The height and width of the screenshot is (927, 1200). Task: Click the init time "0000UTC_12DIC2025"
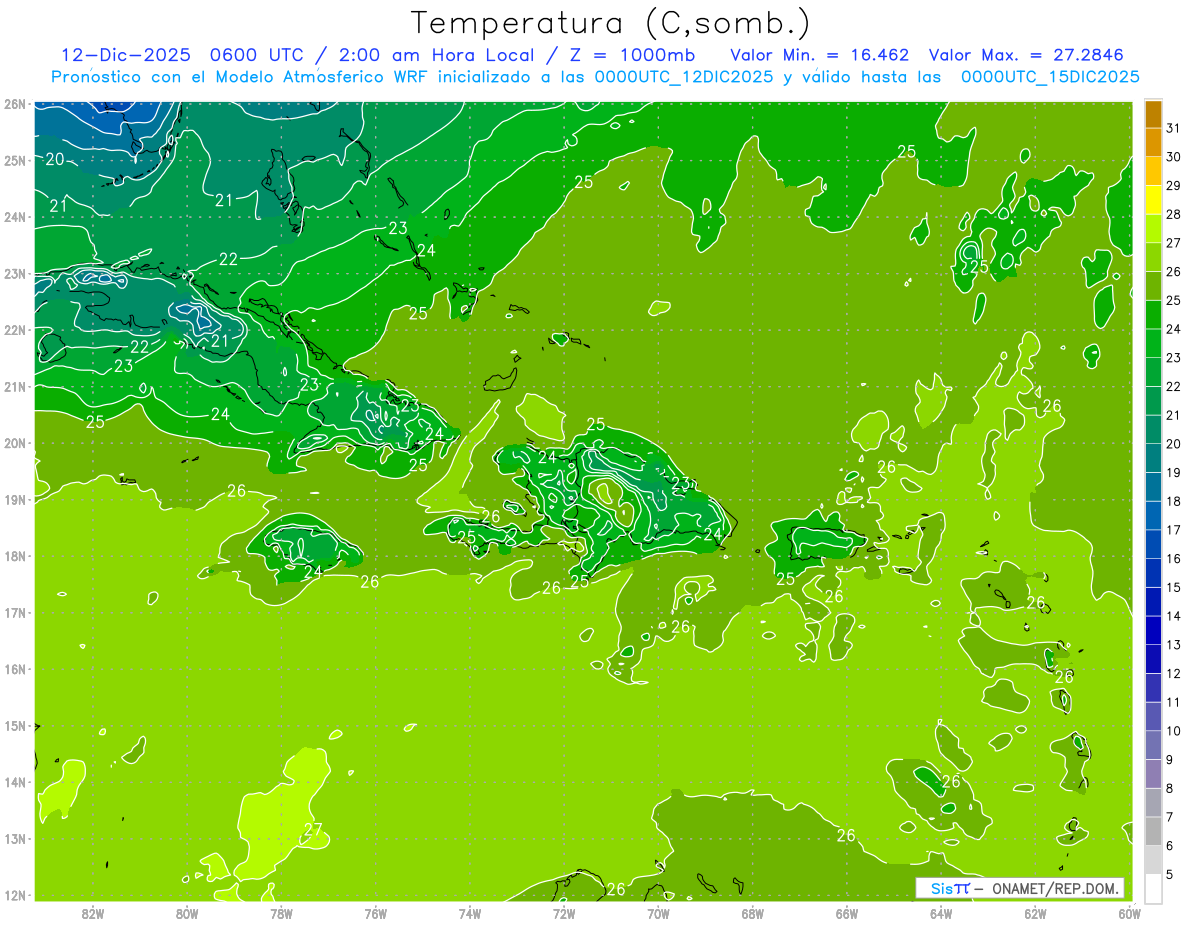684,77
